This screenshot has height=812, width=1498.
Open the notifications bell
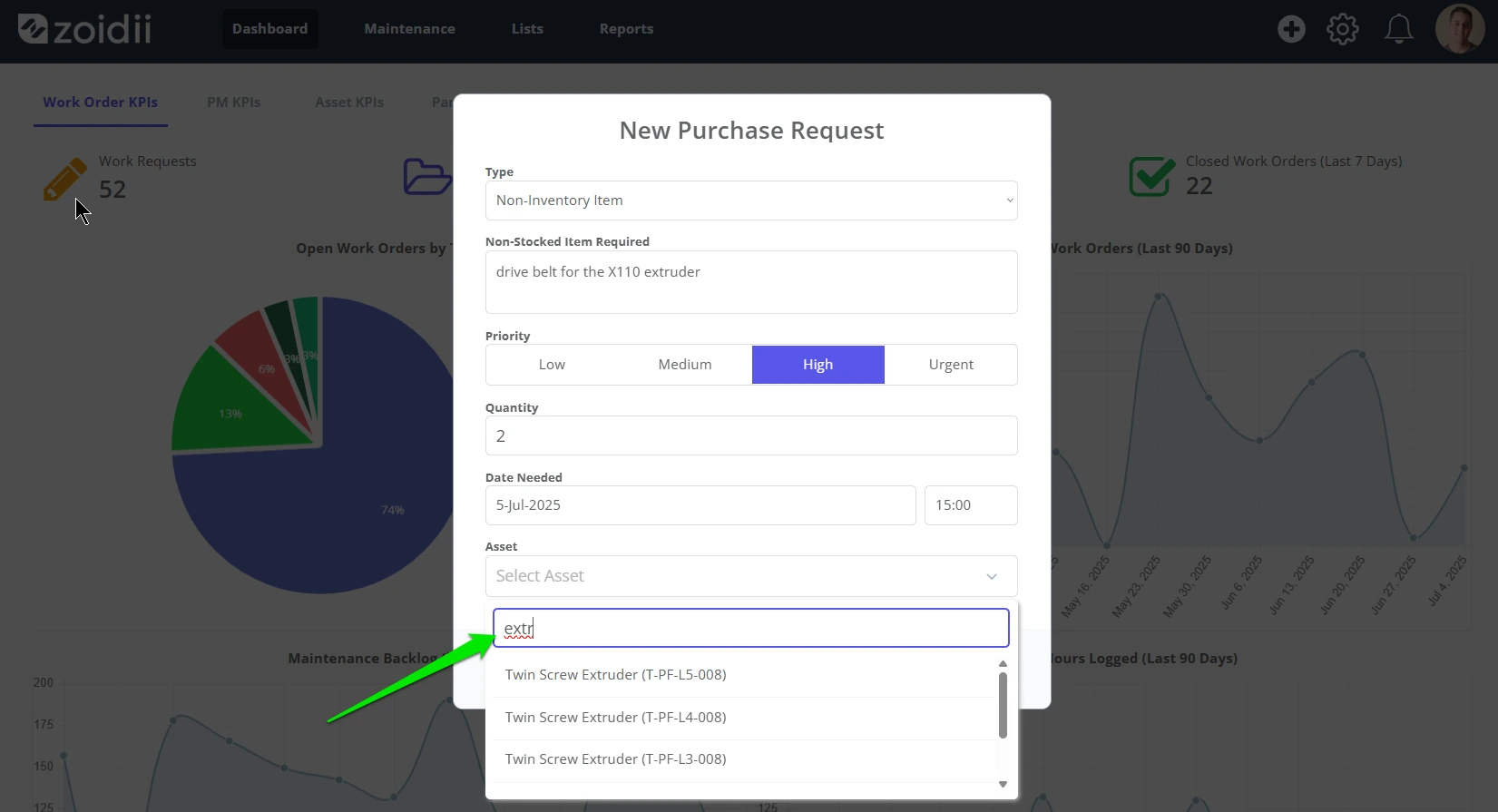click(1398, 29)
